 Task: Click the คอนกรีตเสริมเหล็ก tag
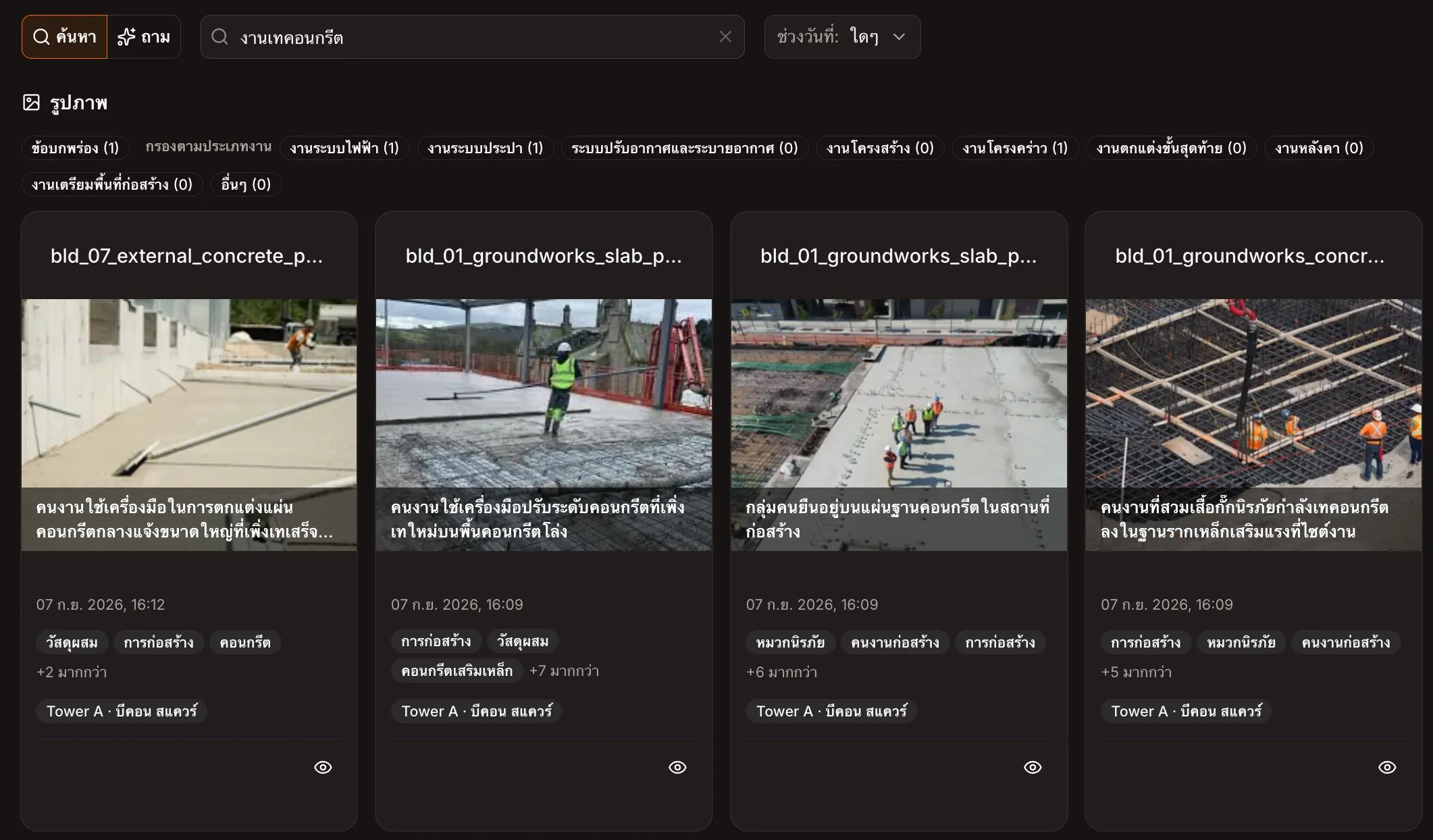pos(457,671)
